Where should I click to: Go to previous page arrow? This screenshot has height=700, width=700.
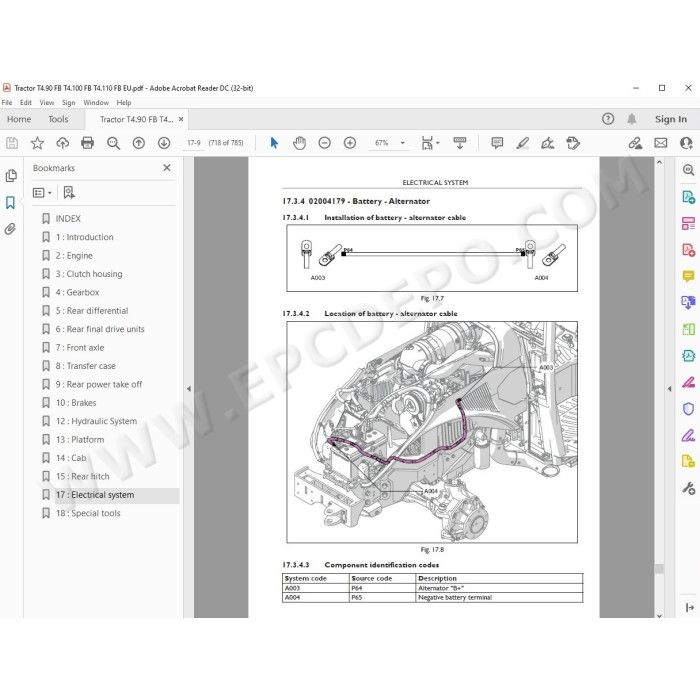[x=139, y=143]
